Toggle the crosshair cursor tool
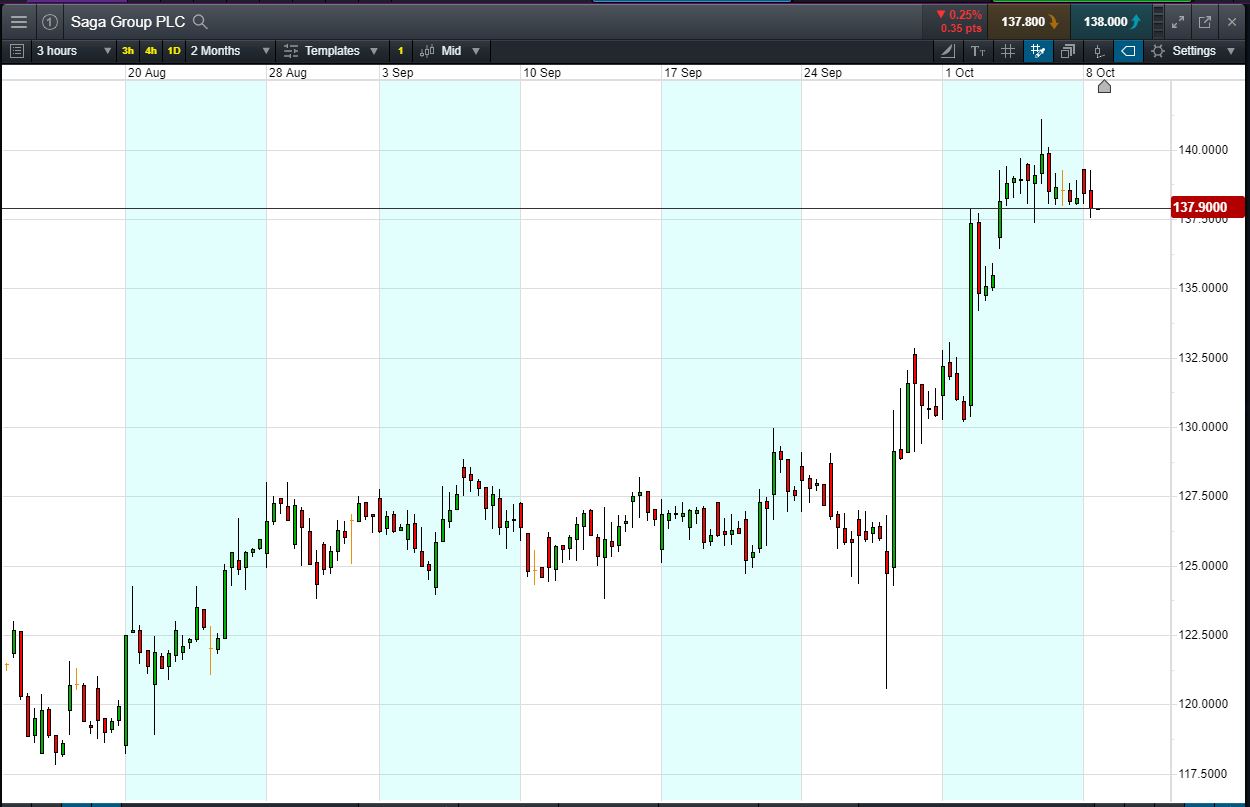Viewport: 1250px width, 807px height. tap(1038, 50)
